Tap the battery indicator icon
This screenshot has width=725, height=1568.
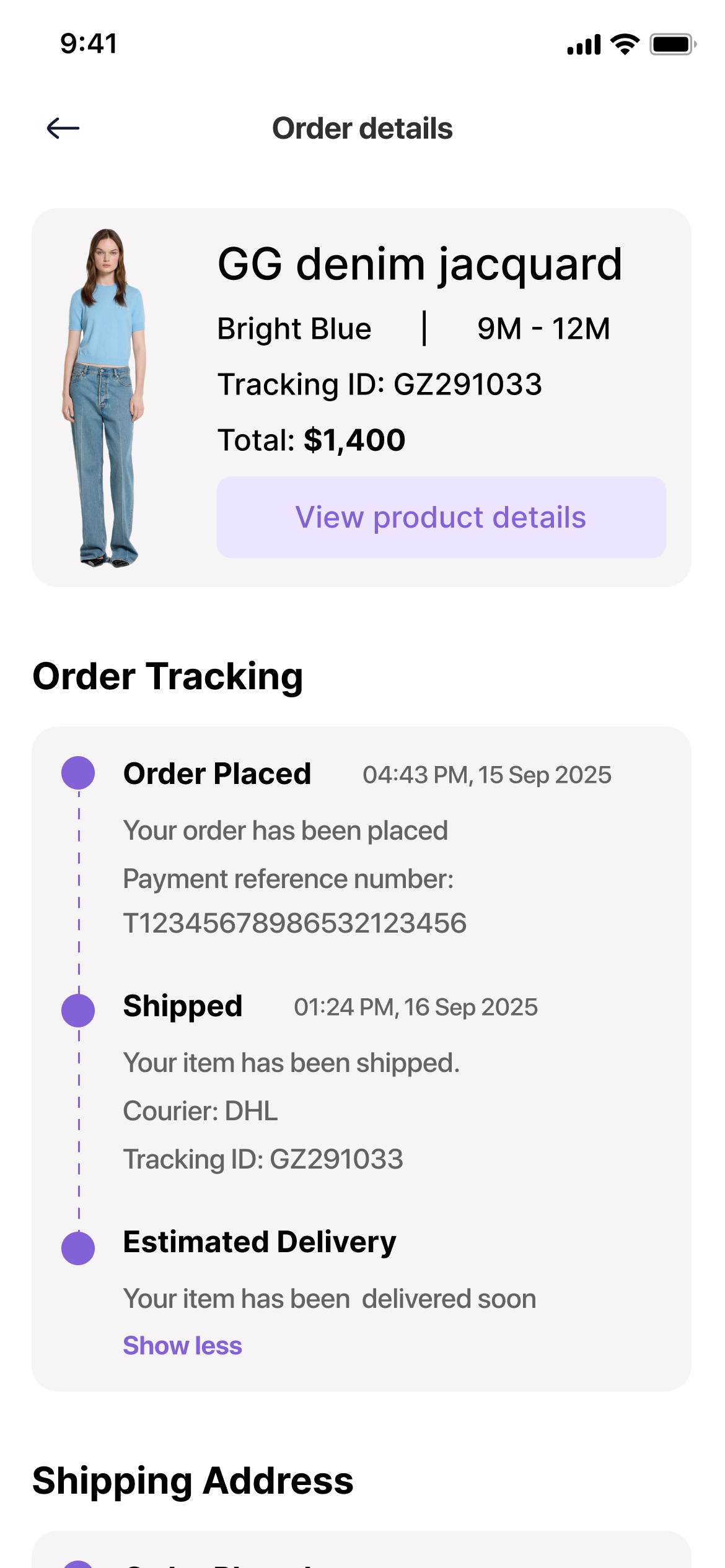pos(672,45)
